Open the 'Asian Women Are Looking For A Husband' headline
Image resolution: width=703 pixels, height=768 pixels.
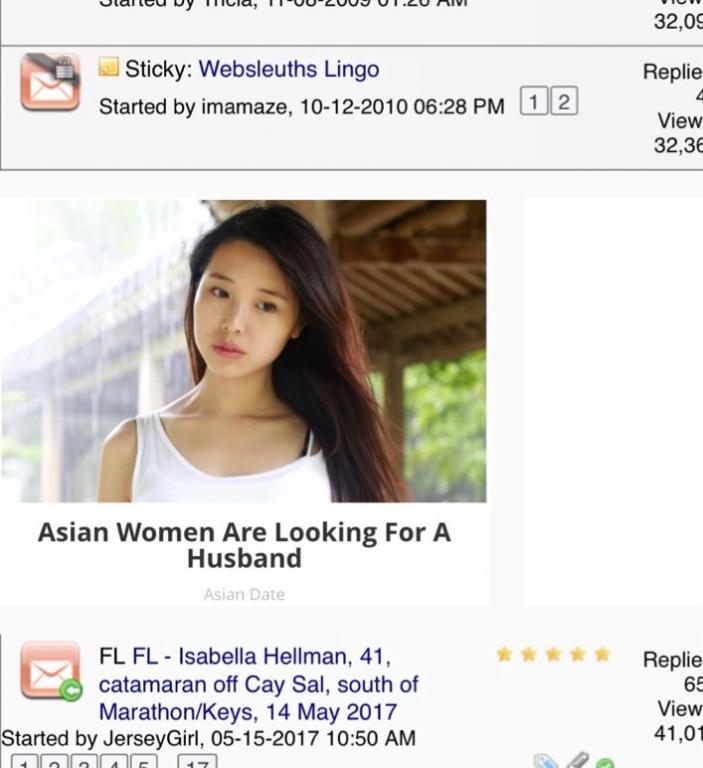point(244,545)
